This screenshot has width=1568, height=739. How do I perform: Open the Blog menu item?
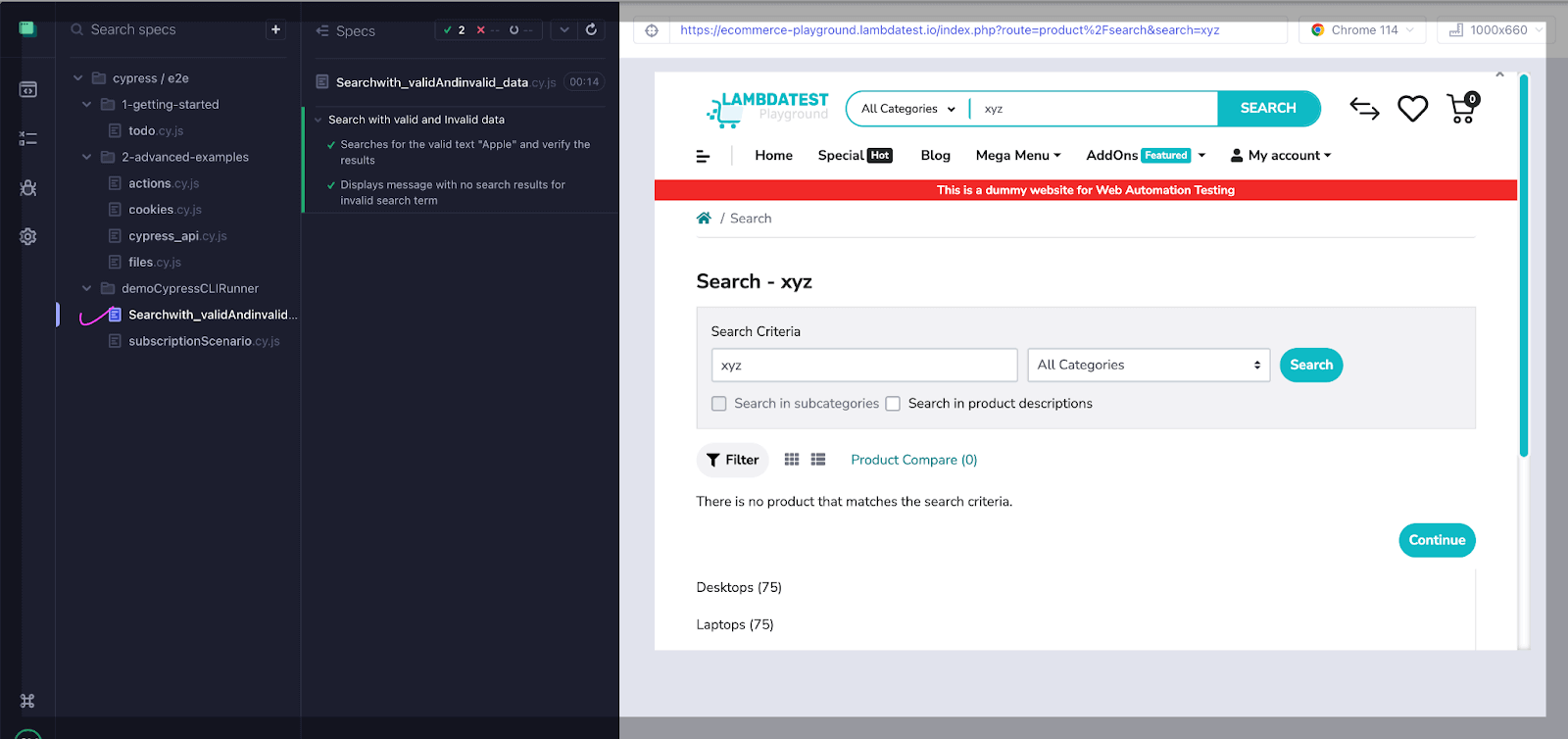pos(935,155)
